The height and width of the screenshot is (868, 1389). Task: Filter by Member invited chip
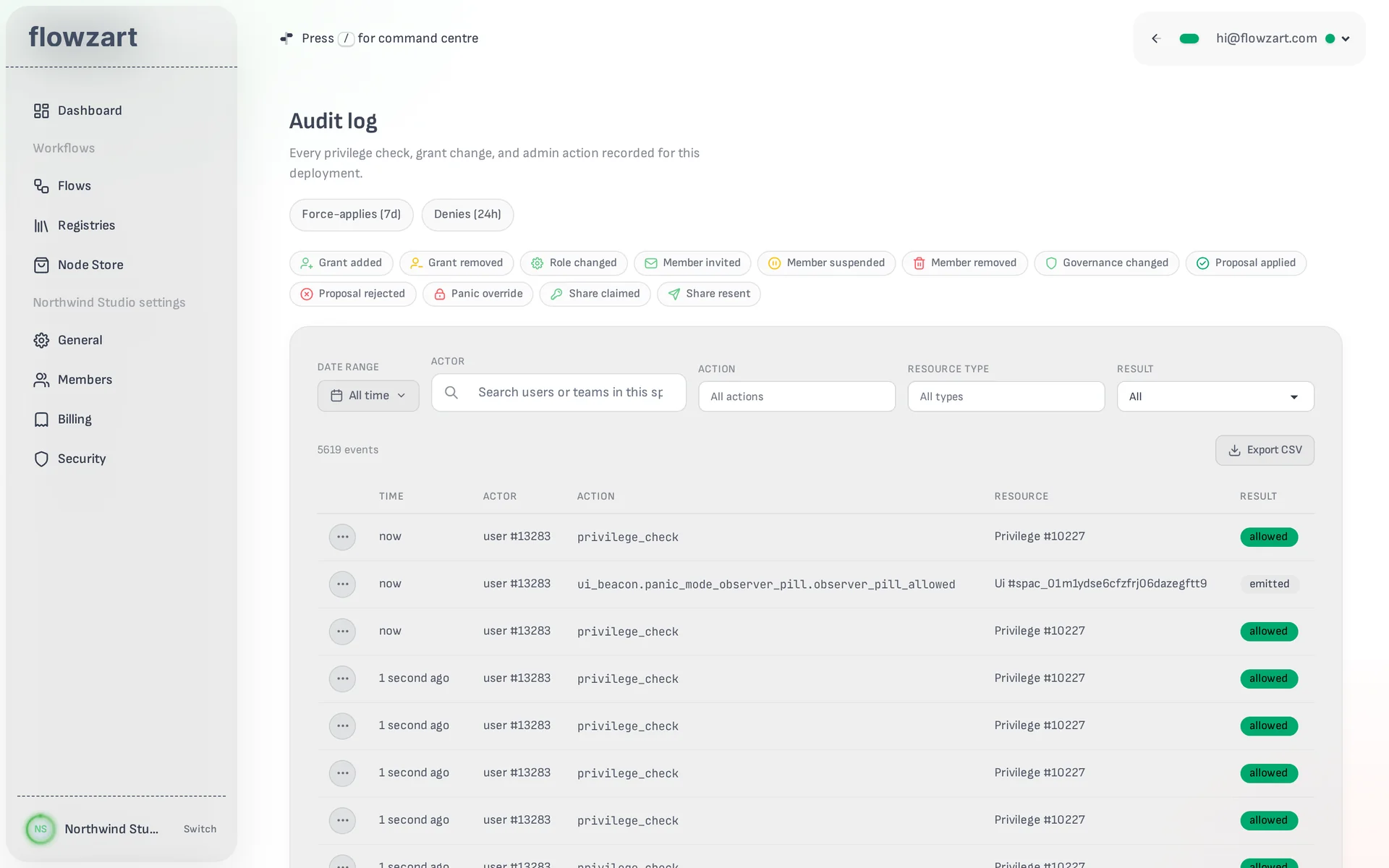(692, 263)
